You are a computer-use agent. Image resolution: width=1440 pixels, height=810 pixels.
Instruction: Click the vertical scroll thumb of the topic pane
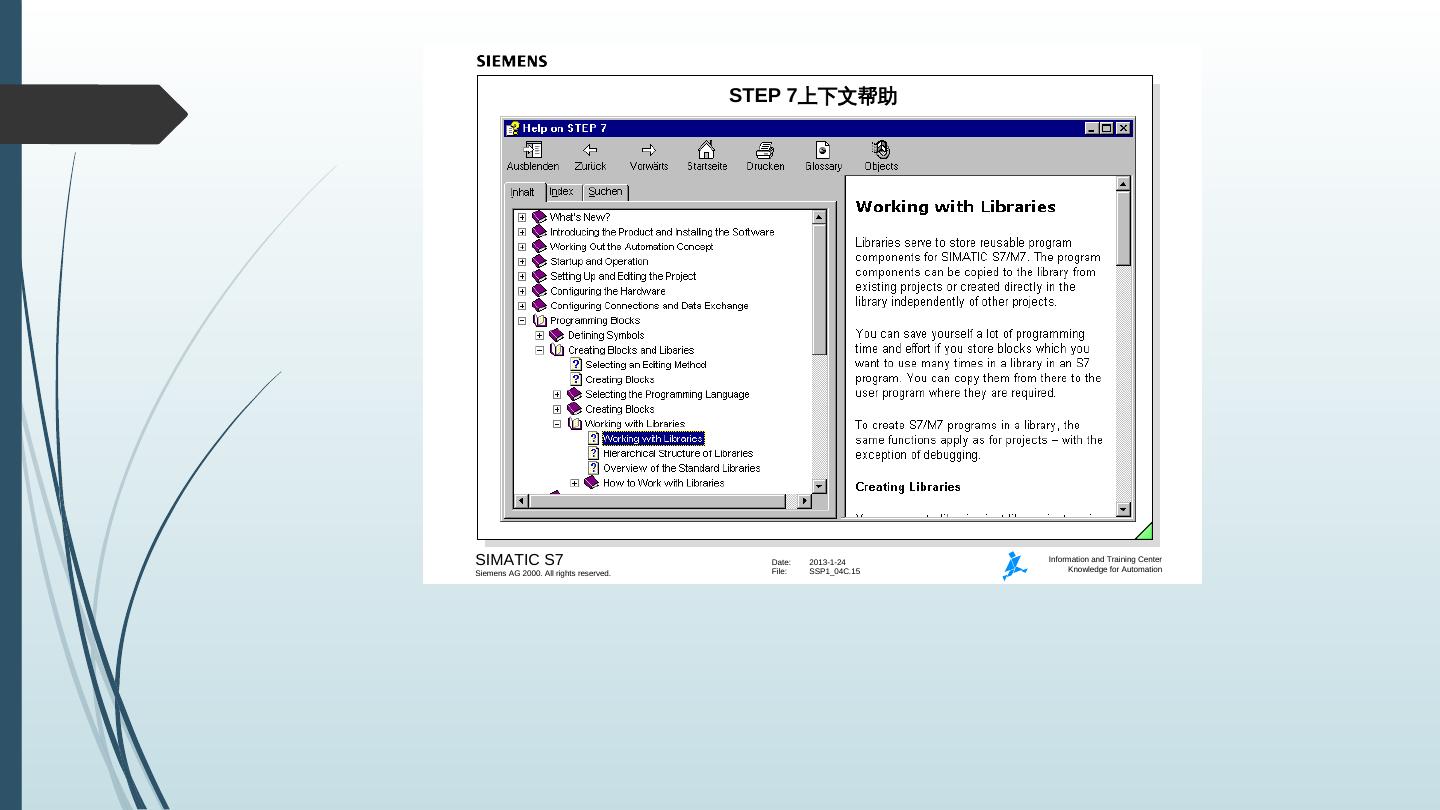(1123, 228)
